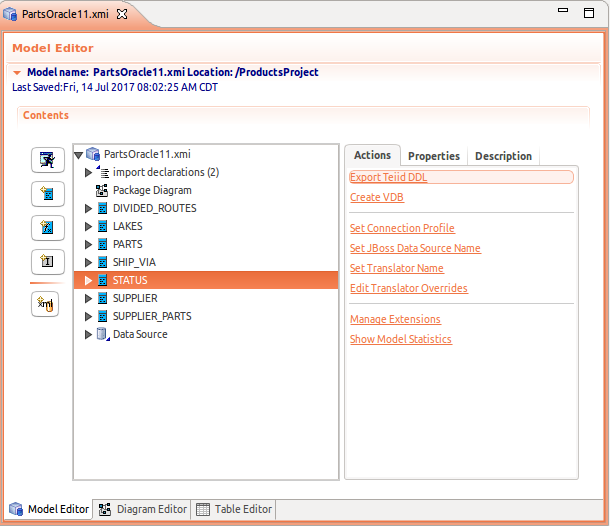The height and width of the screenshot is (526, 610).
Task: Switch to the Description tab
Action: (x=503, y=156)
